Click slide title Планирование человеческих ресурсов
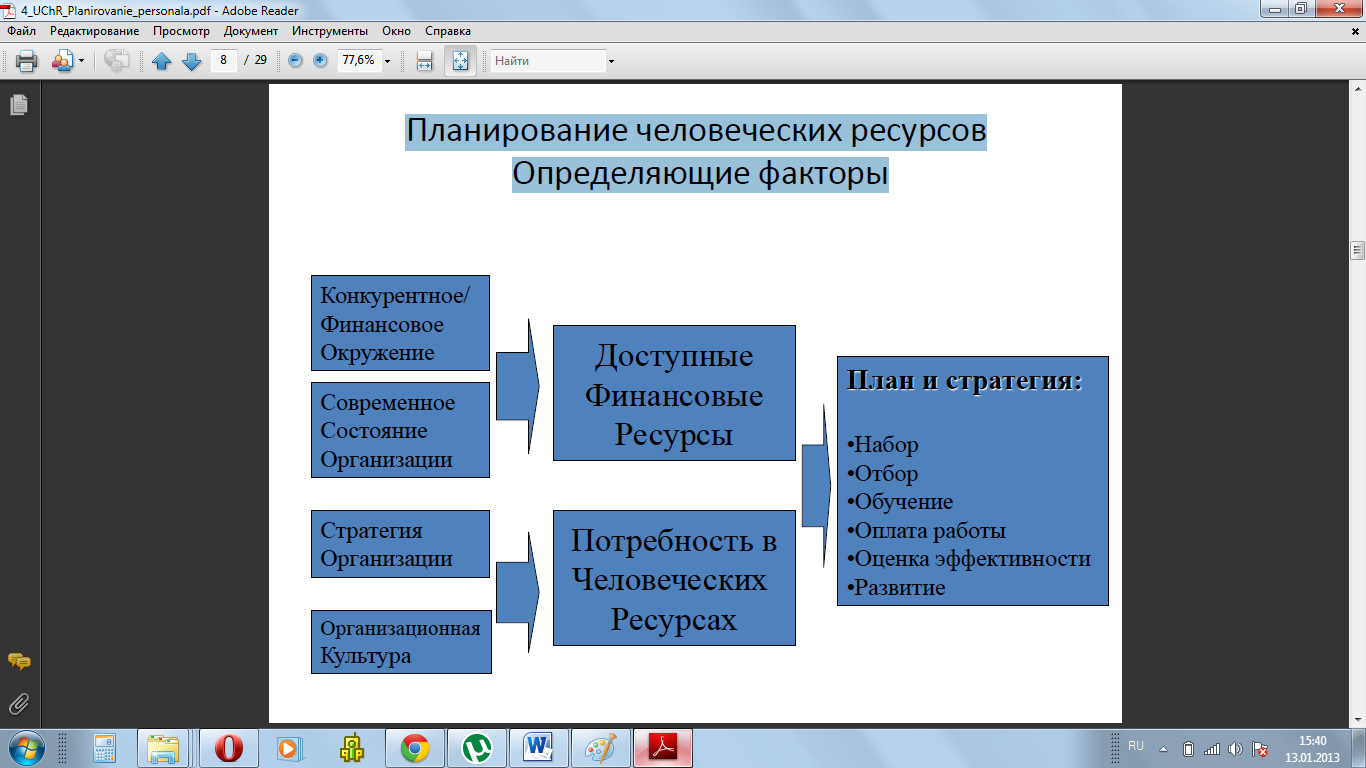 coord(696,131)
